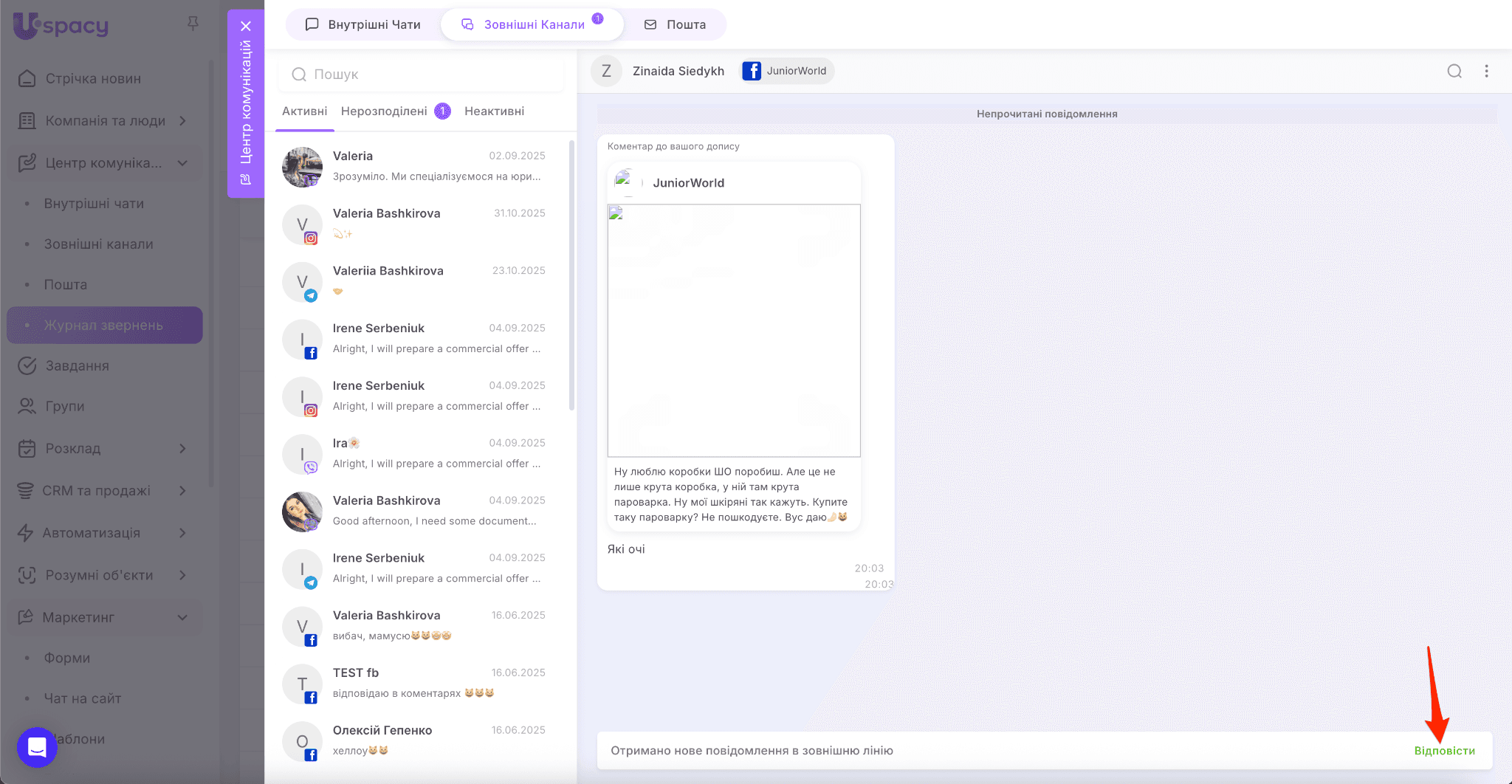The image size is (1512, 784).
Task: Collapse the Центр комуніка... section
Action: [182, 162]
